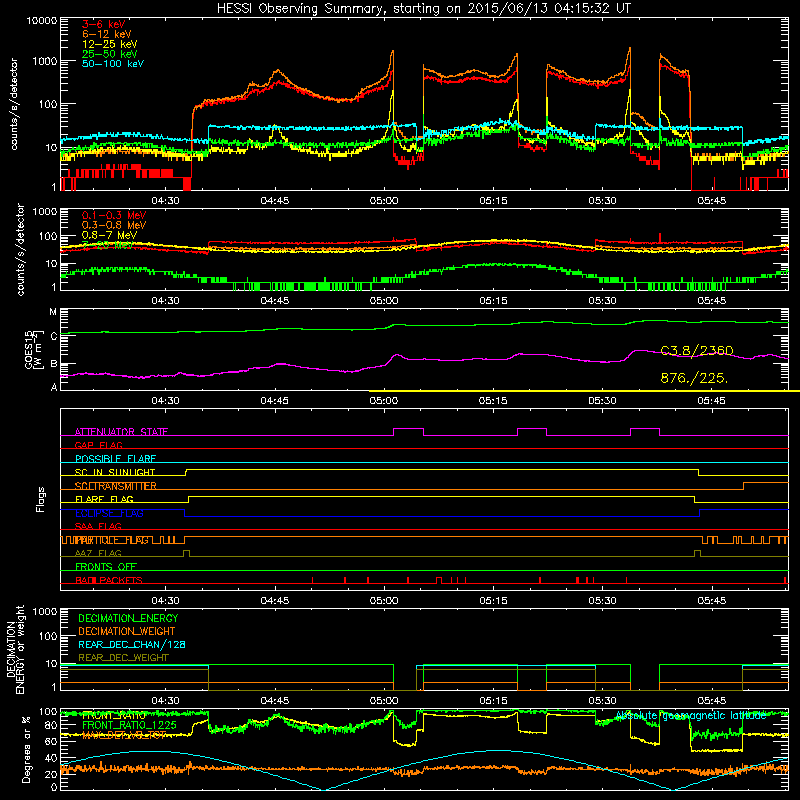Viewport: 800px width, 800px height.
Task: Select the B tick label on GOES panel
Action: tap(53, 364)
